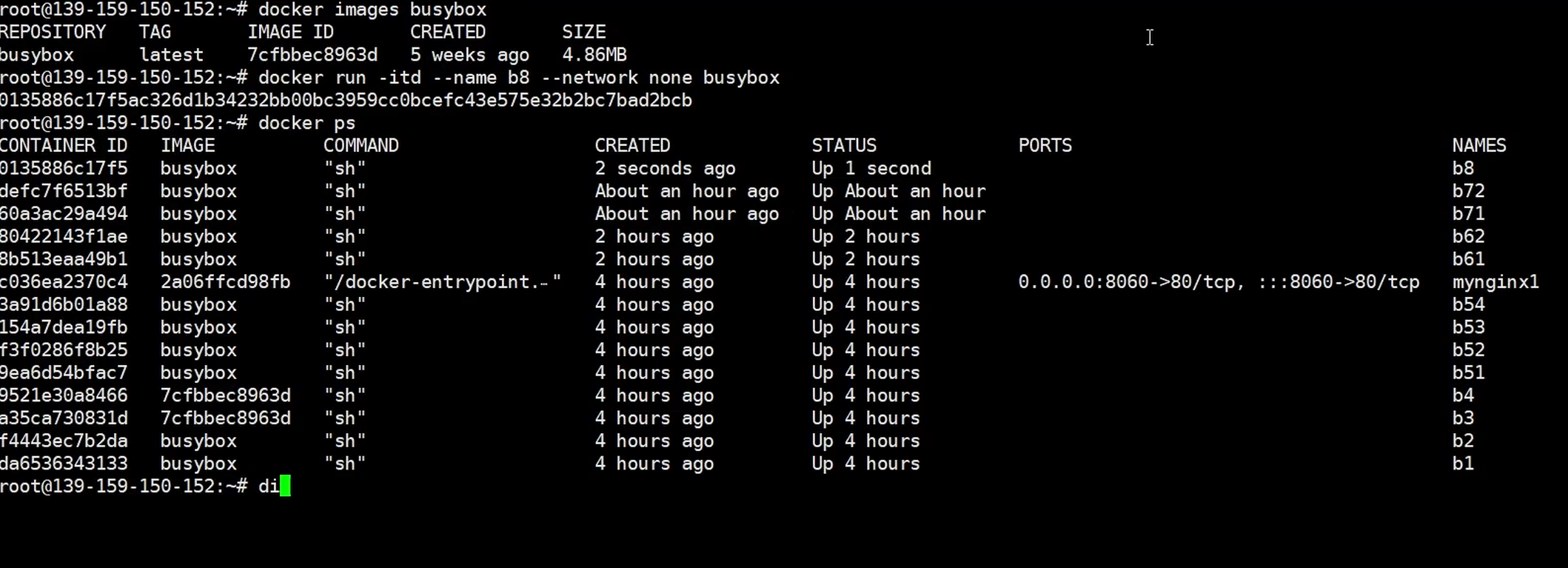Click image 7cfbbec8963d in the b4 row
The width and height of the screenshot is (1568, 568).
coord(226,395)
